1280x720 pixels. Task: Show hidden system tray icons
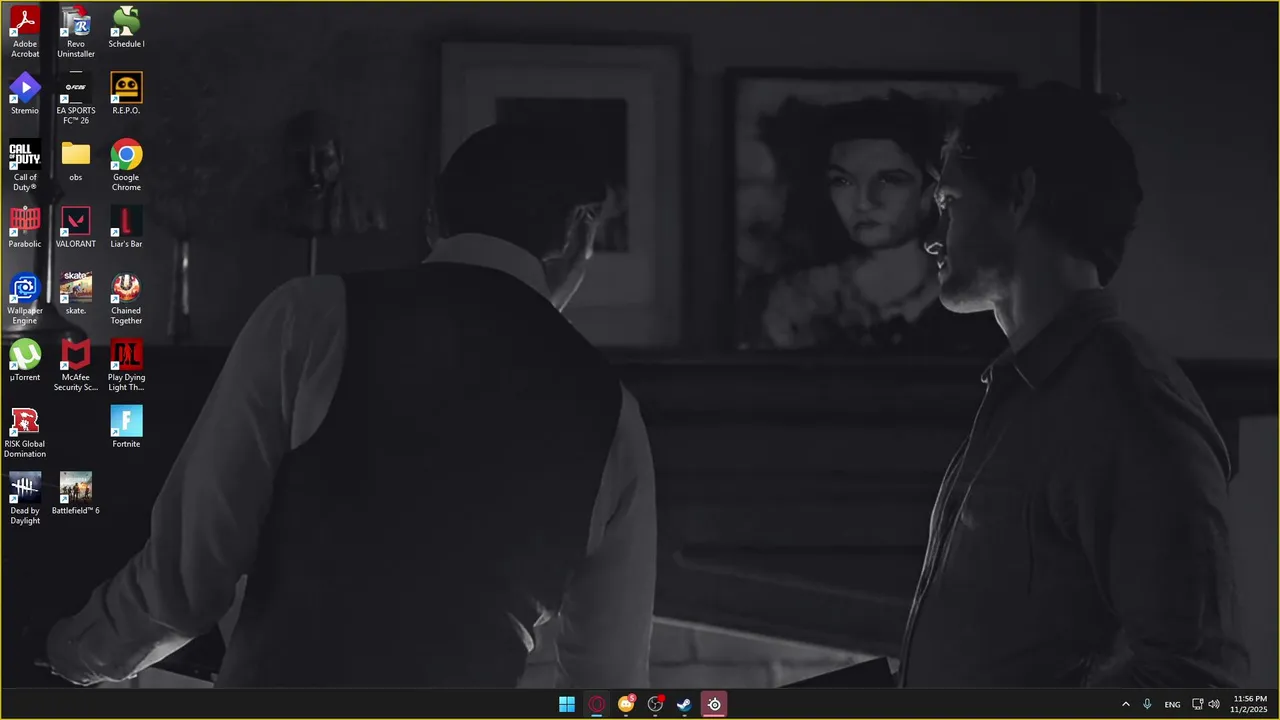click(1125, 704)
